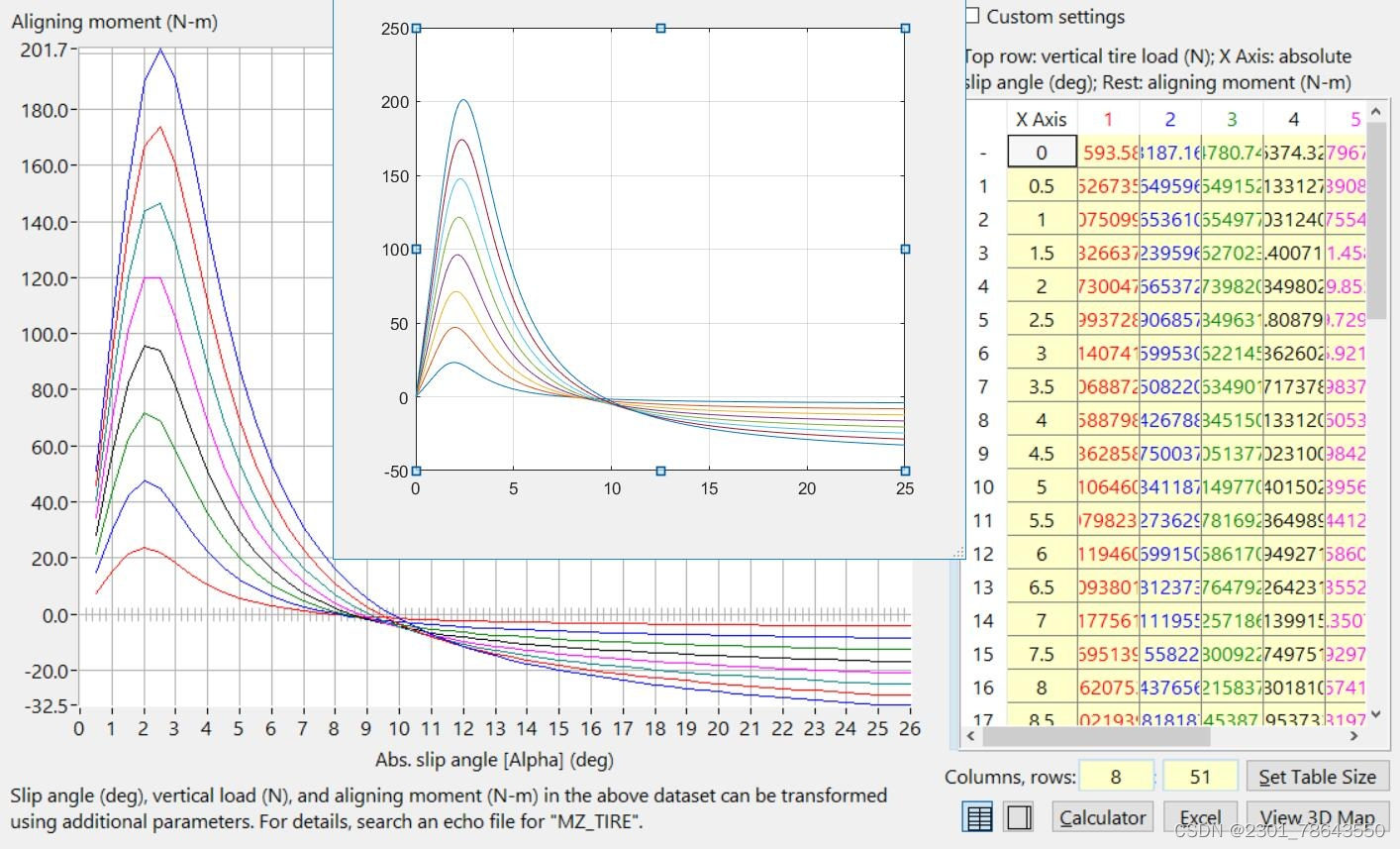Viewport: 1400px width, 849px height.
Task: Click the X Axis cell containing 0
Action: click(x=1042, y=153)
